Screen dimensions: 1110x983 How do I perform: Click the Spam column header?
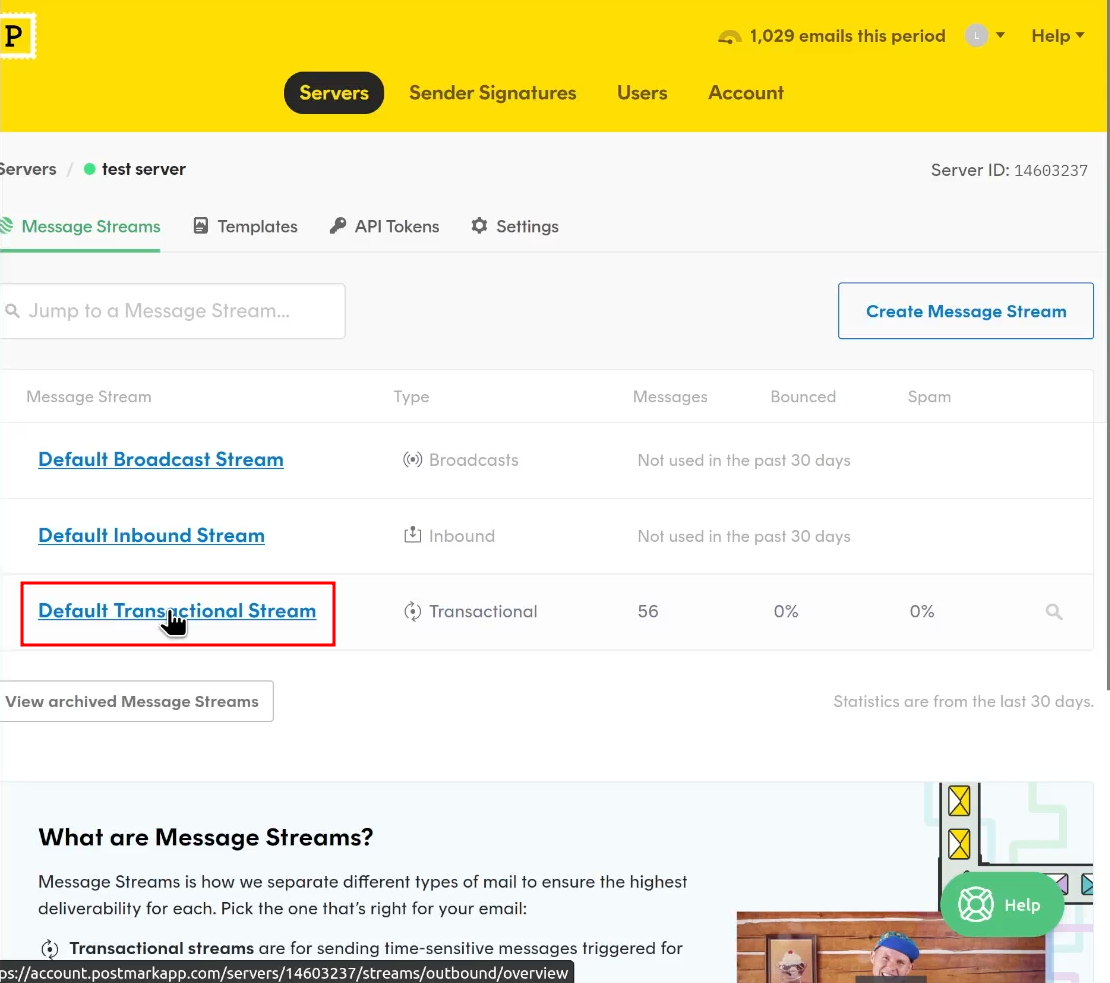coord(929,396)
